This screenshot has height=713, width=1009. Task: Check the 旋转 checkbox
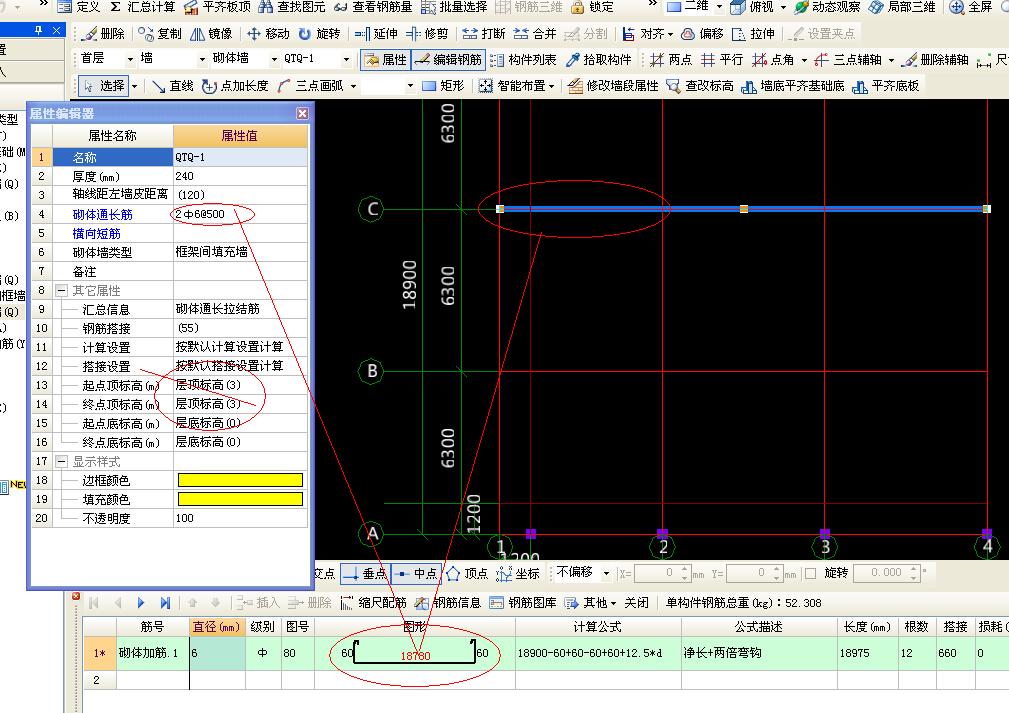click(811, 573)
